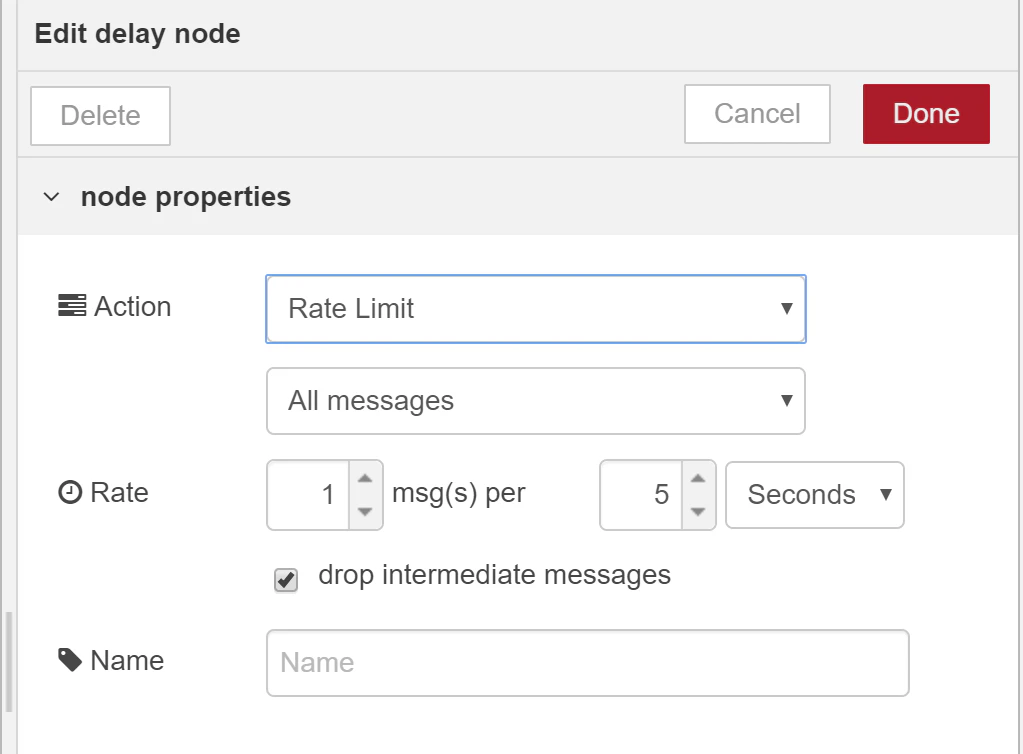
Task: Increase the message count with up arrow
Action: coord(365,478)
